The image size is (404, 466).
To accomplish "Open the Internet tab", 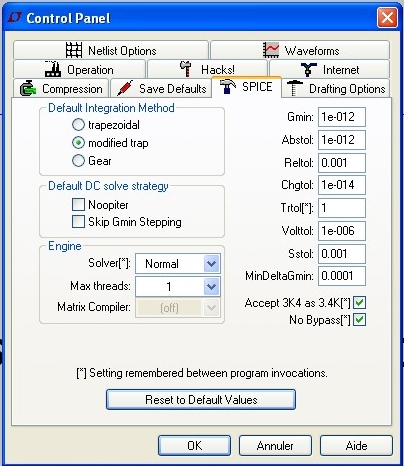I will click(329, 69).
